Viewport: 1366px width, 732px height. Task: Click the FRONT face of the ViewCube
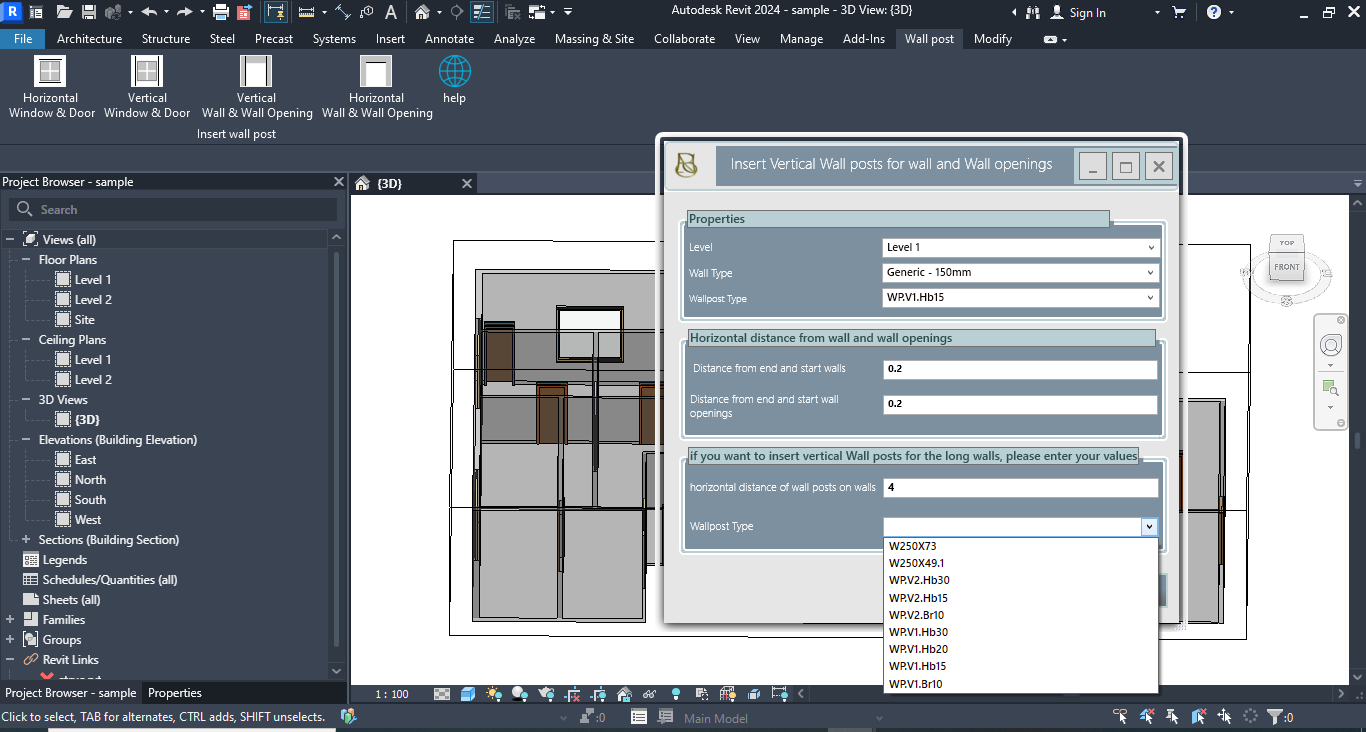[x=1286, y=267]
